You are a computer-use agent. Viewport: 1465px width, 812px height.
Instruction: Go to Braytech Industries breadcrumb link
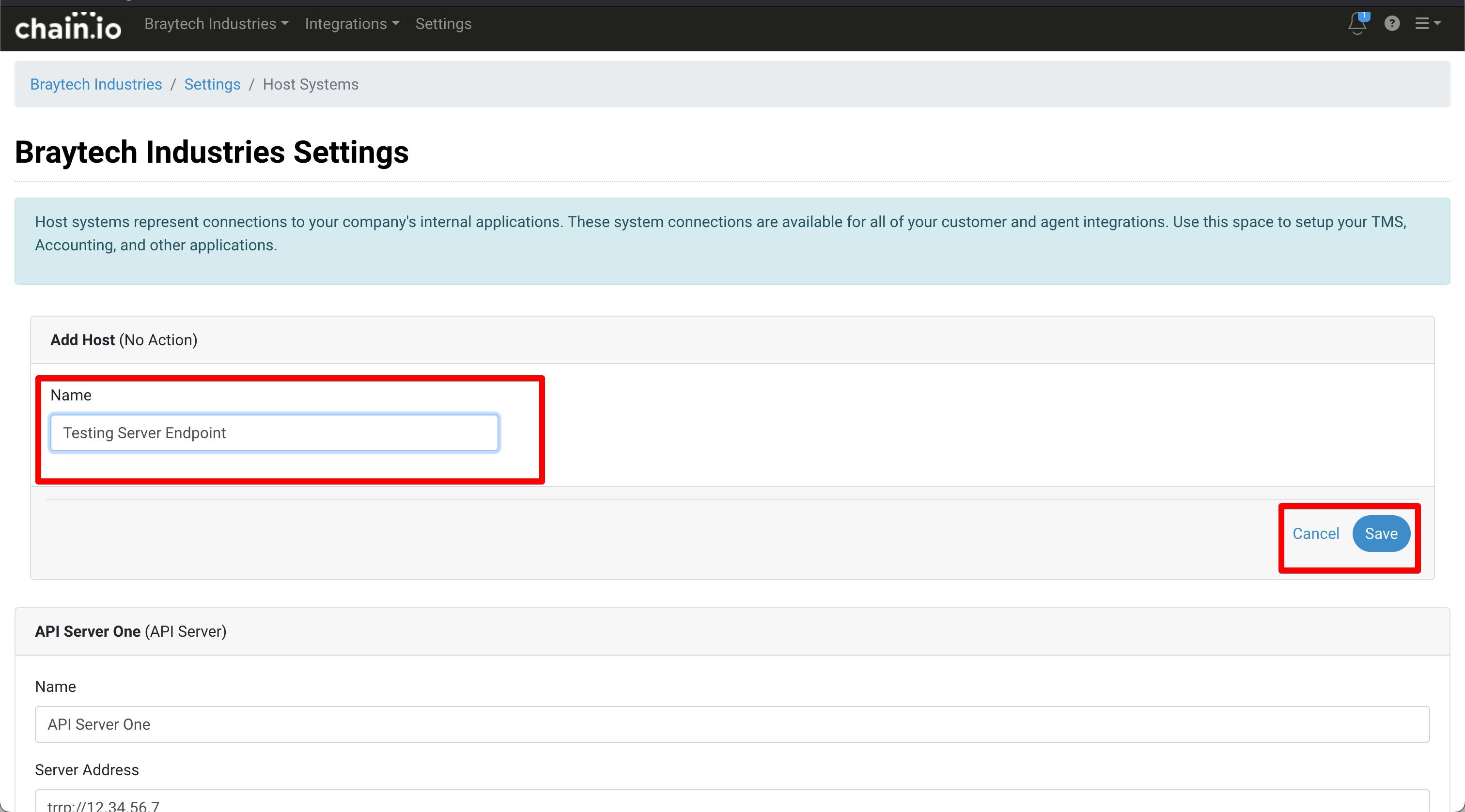[95, 84]
